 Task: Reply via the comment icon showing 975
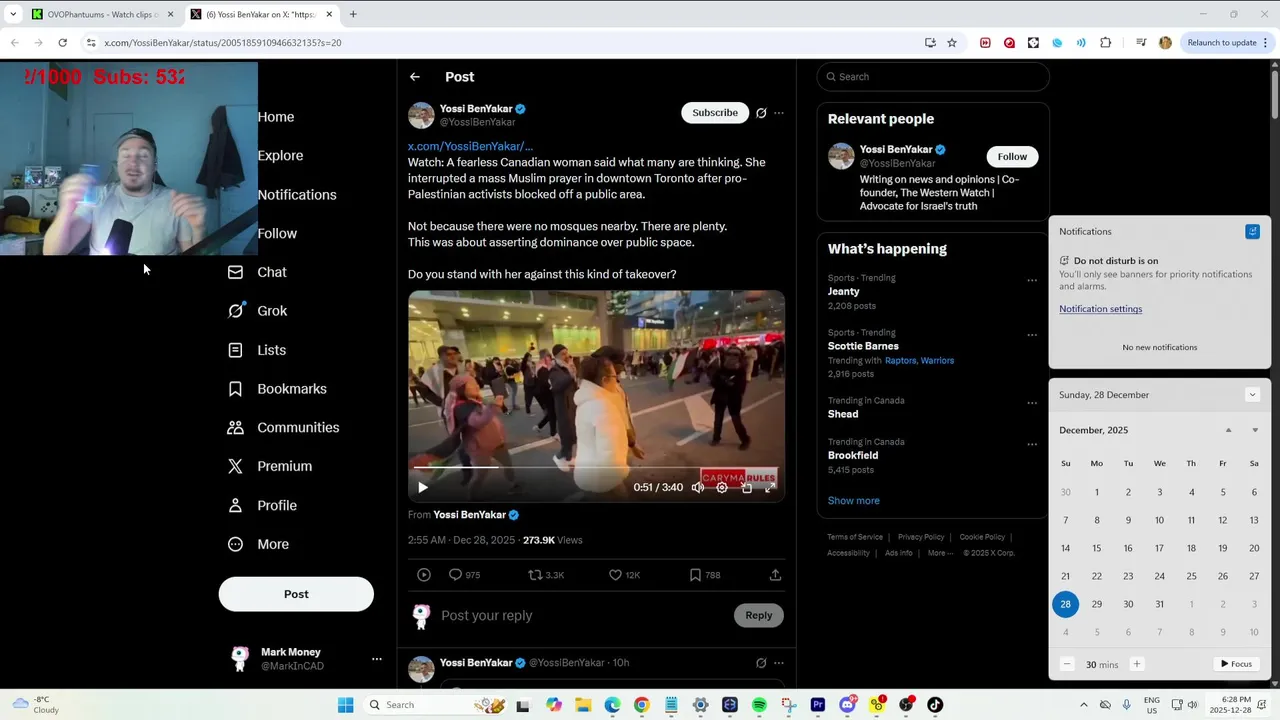(464, 575)
